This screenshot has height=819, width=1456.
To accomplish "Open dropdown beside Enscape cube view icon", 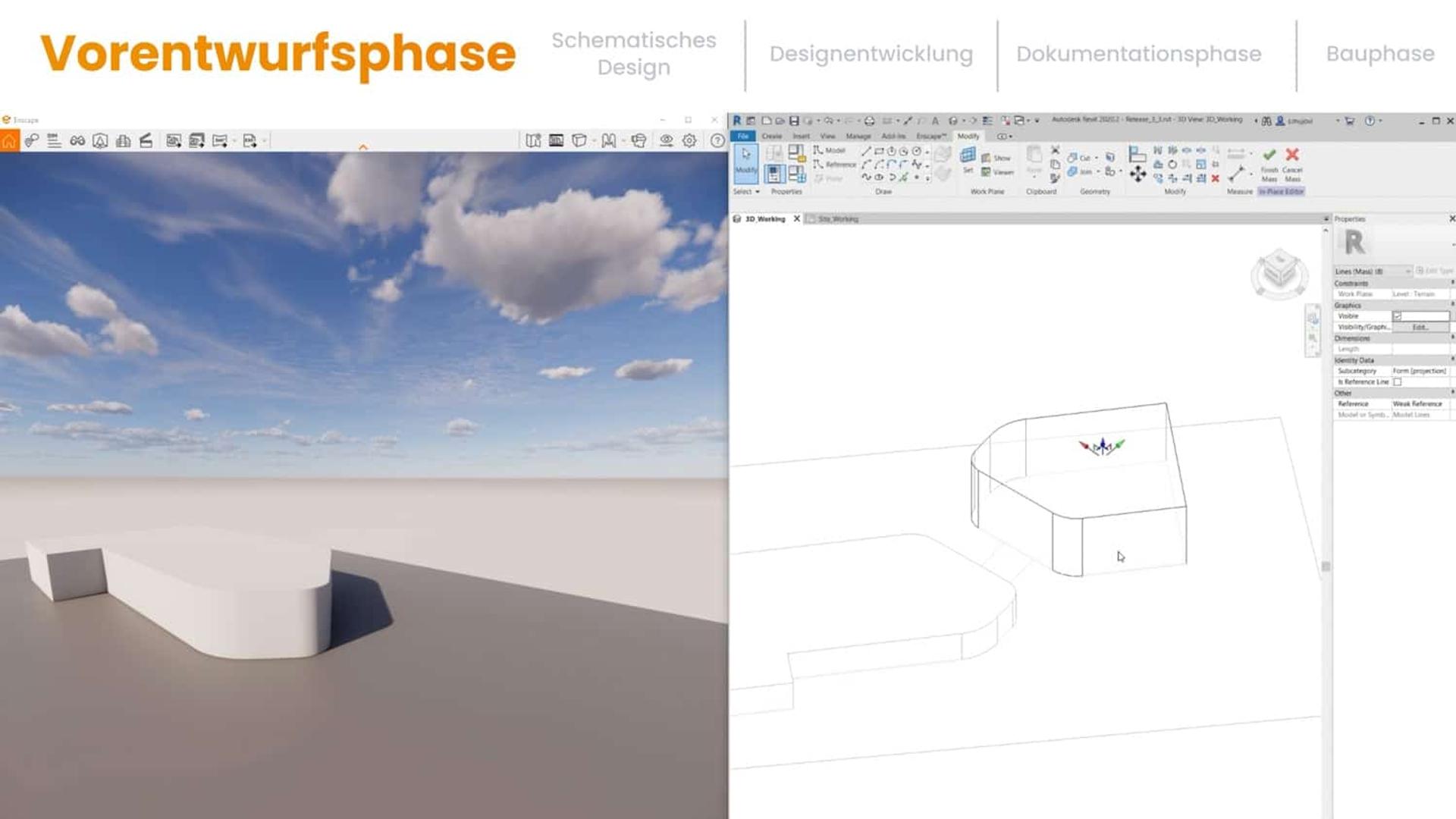I will pyautogui.click(x=594, y=141).
